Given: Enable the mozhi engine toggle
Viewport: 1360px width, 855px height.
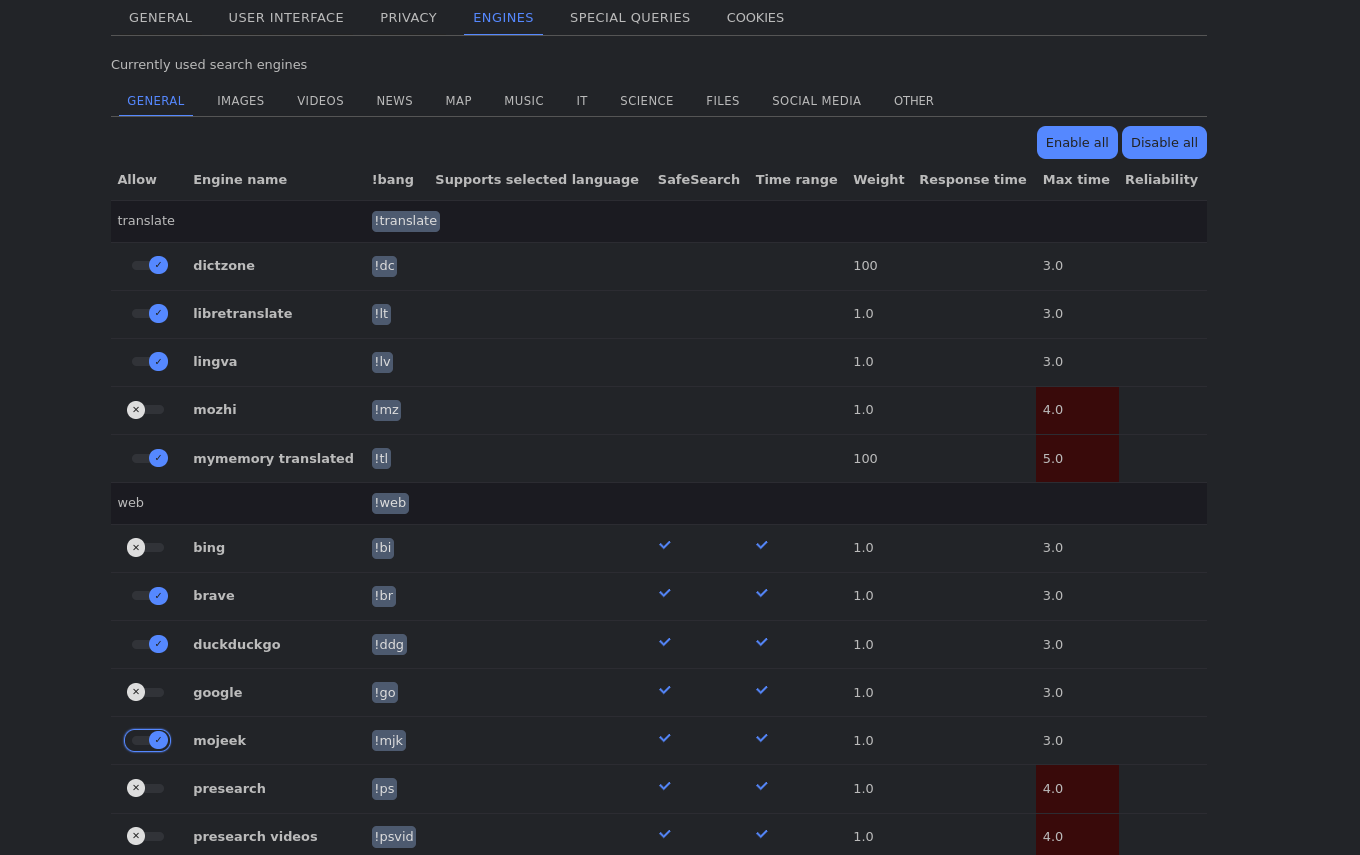Looking at the screenshot, I should pyautogui.click(x=147, y=409).
